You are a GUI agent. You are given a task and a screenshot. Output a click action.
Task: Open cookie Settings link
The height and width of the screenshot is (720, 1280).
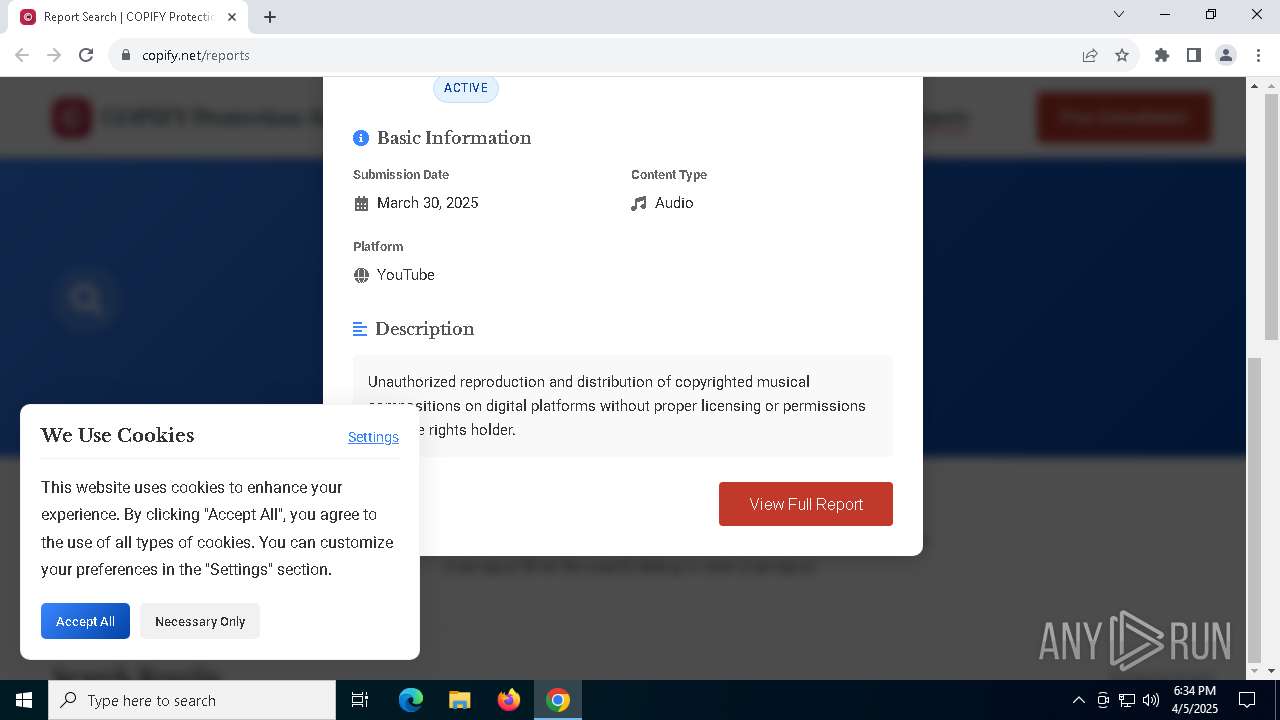[373, 437]
